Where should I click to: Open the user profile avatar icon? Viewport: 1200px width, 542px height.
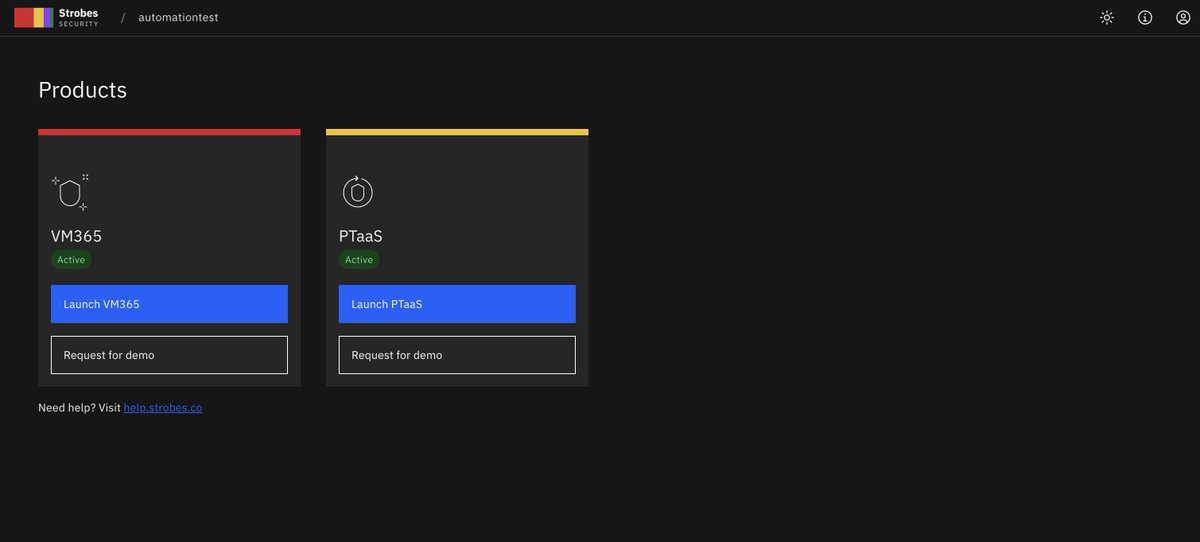1183,17
